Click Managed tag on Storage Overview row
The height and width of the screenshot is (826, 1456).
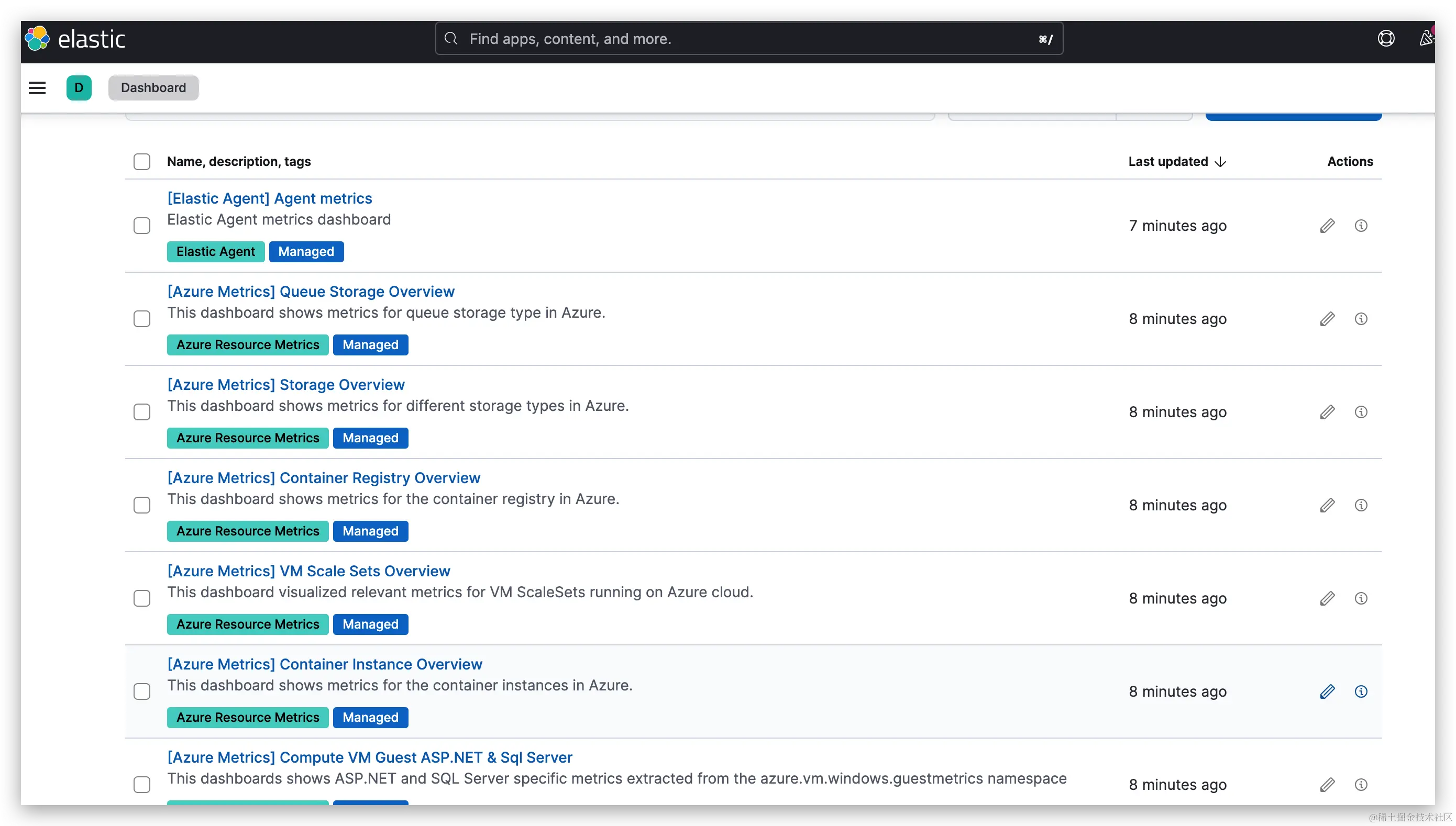click(x=370, y=438)
